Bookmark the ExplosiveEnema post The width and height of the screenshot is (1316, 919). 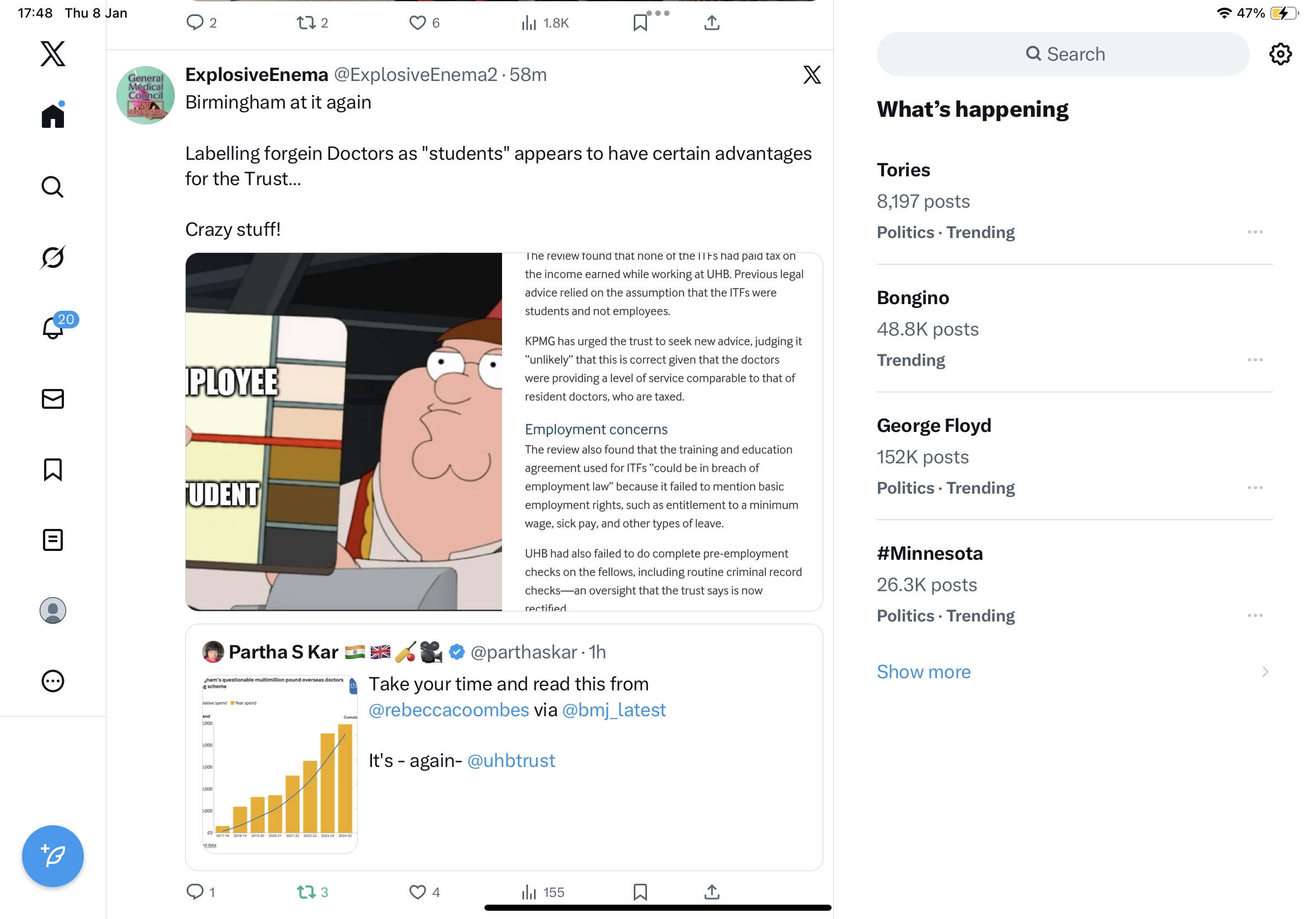[x=640, y=891]
